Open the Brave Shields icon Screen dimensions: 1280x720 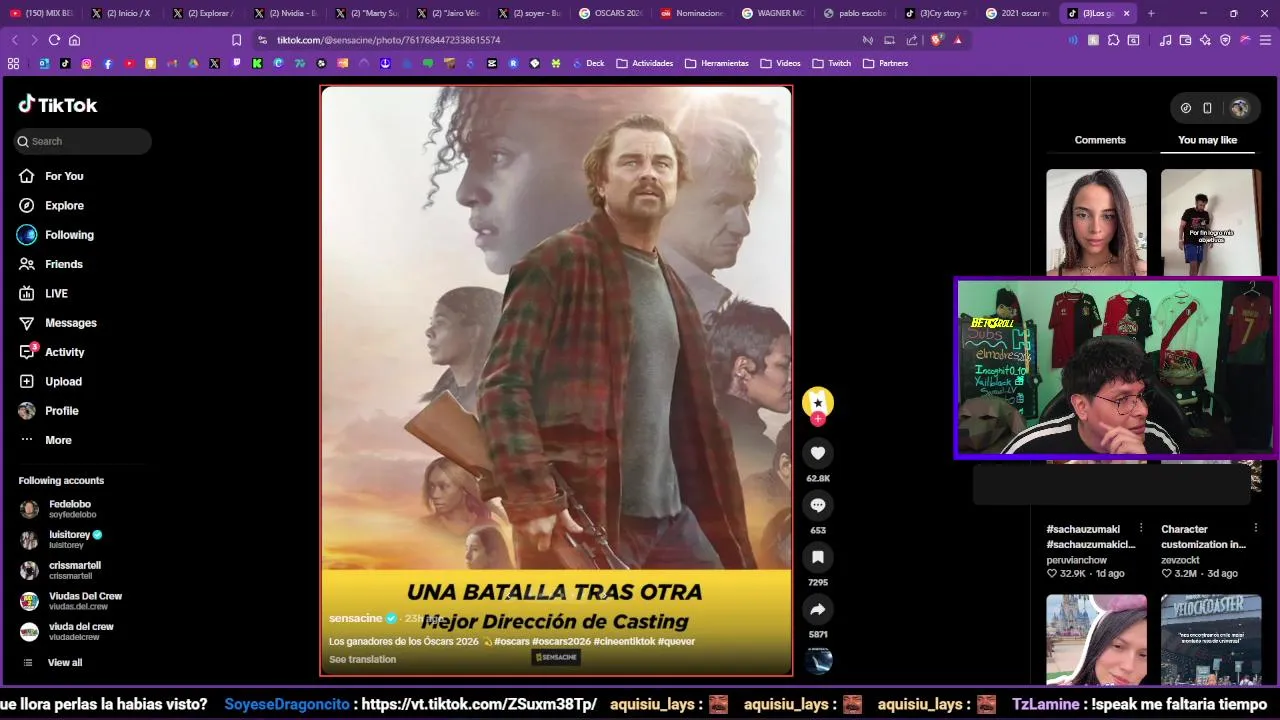936,40
